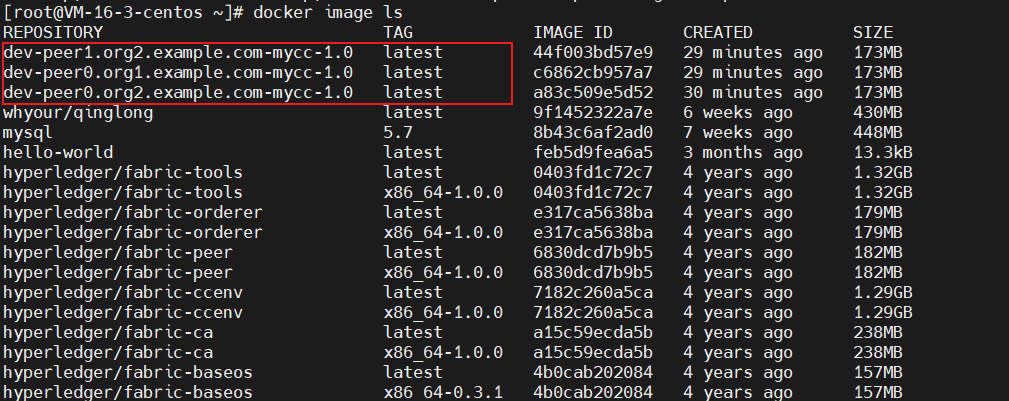Select x86_64-1.0.0 tag of fabric-peer
Image resolution: width=1009 pixels, height=401 pixels.
point(443,273)
